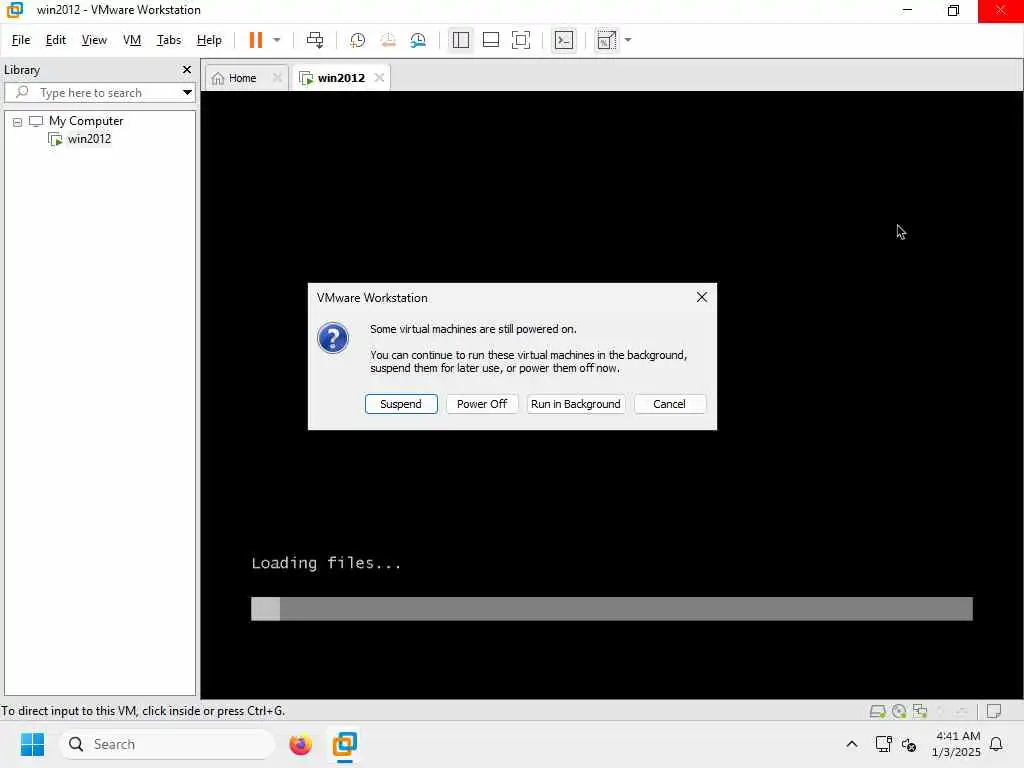This screenshot has height=768, width=1024.
Task: Open console view icon
Action: click(x=564, y=40)
